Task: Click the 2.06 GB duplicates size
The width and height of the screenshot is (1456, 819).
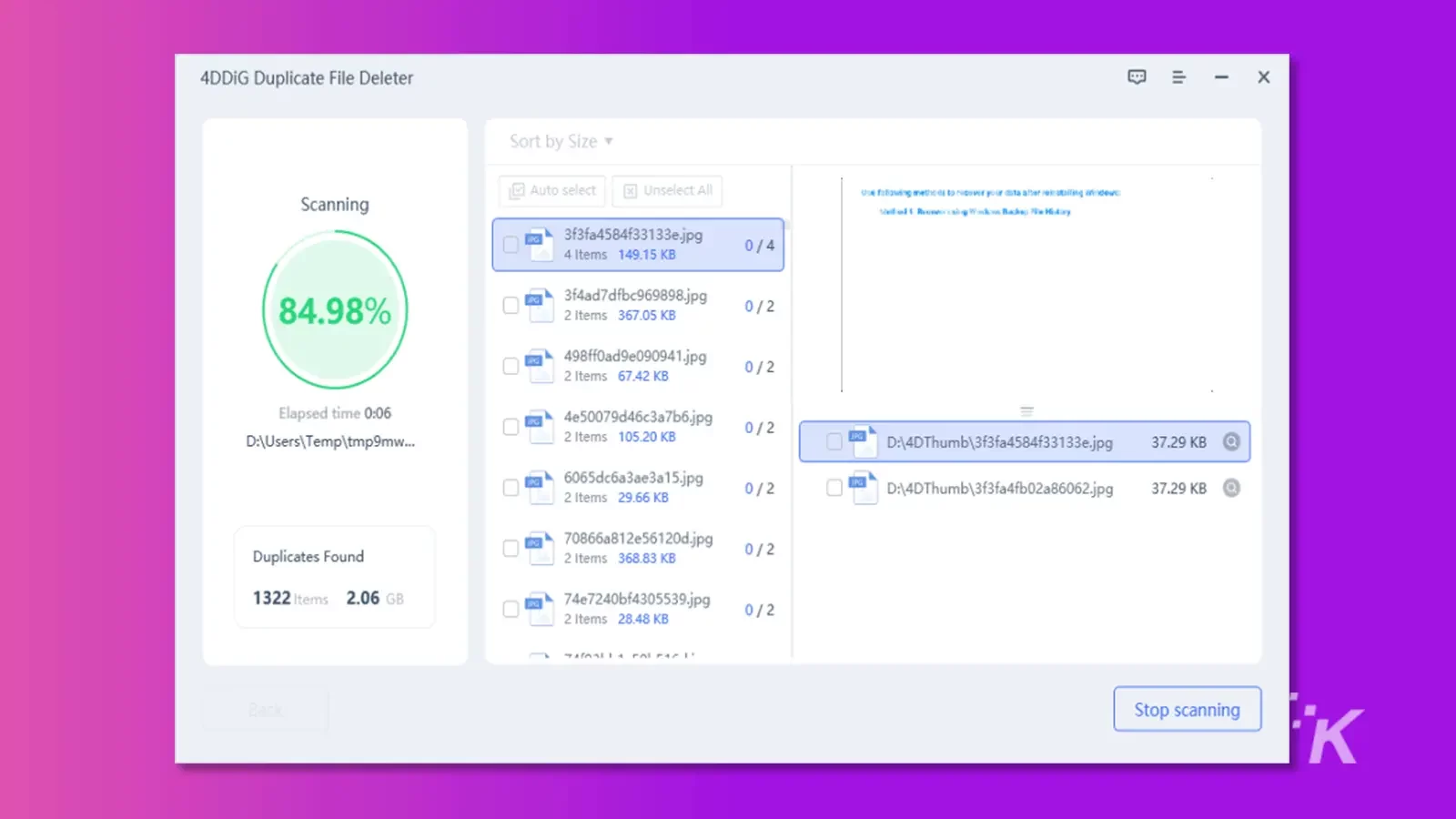Action: (x=375, y=598)
